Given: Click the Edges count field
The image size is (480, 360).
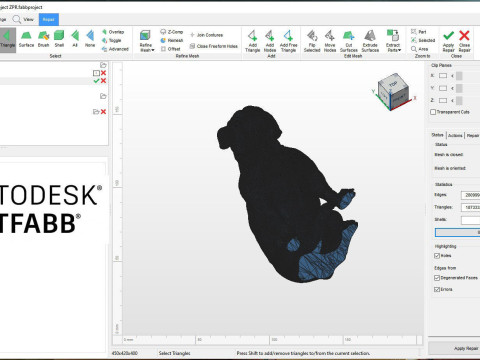Looking at the screenshot, I should (471, 195).
